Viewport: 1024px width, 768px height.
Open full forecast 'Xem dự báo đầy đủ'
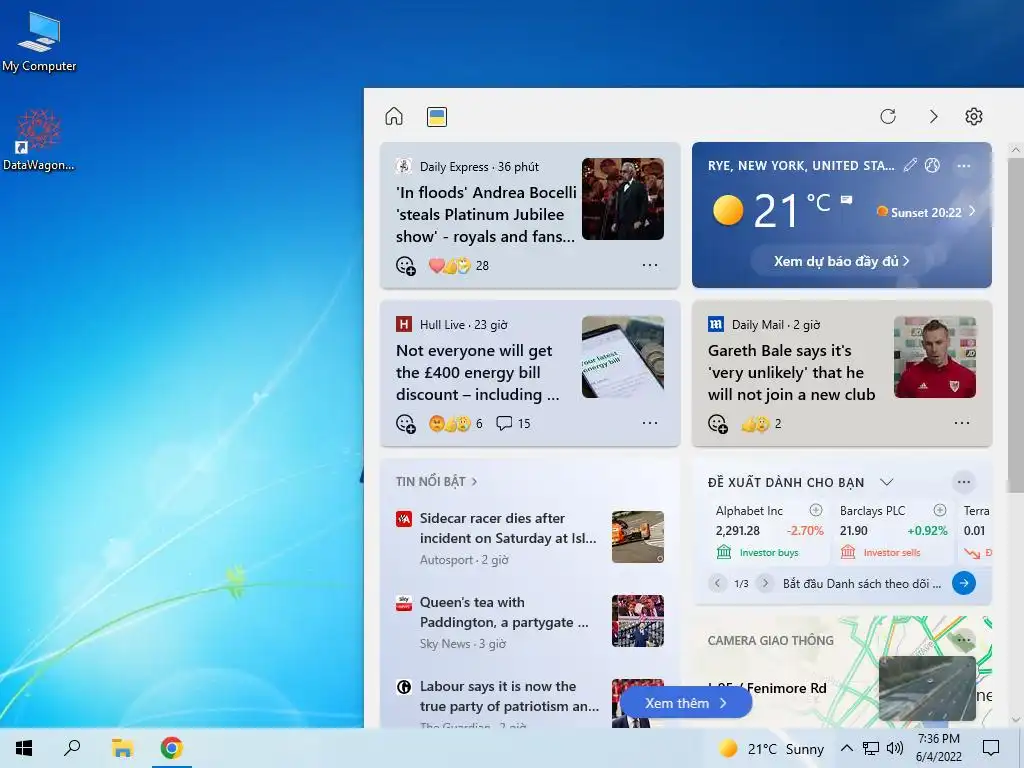(x=841, y=261)
